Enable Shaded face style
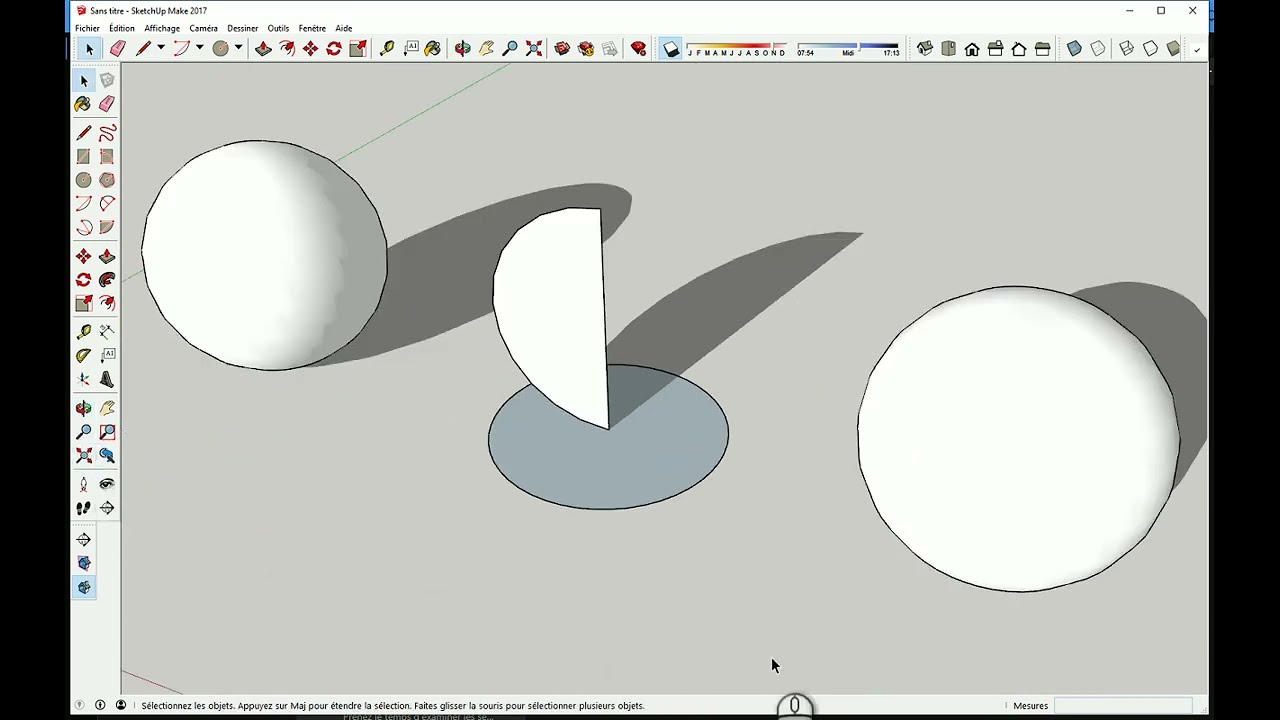This screenshot has width=1280, height=720. (1174, 49)
